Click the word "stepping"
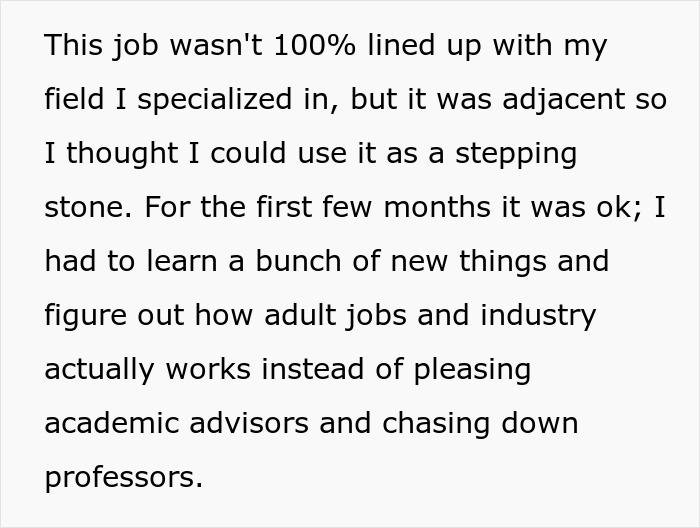Screen dimensions: 700x528 (517, 154)
